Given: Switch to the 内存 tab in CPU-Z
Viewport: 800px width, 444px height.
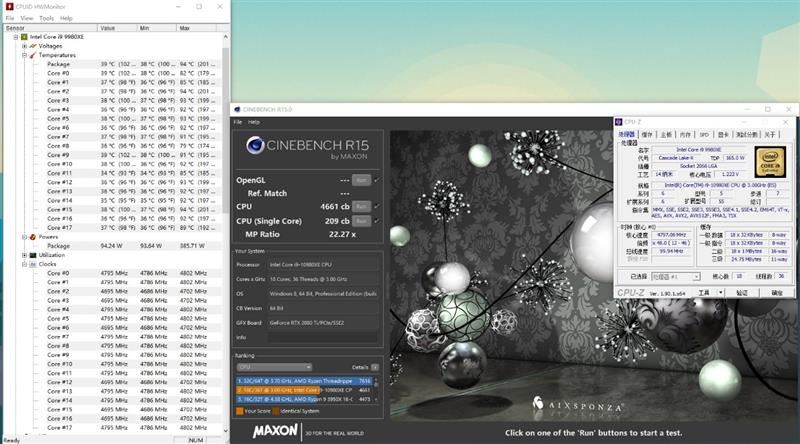Looking at the screenshot, I should [x=685, y=134].
